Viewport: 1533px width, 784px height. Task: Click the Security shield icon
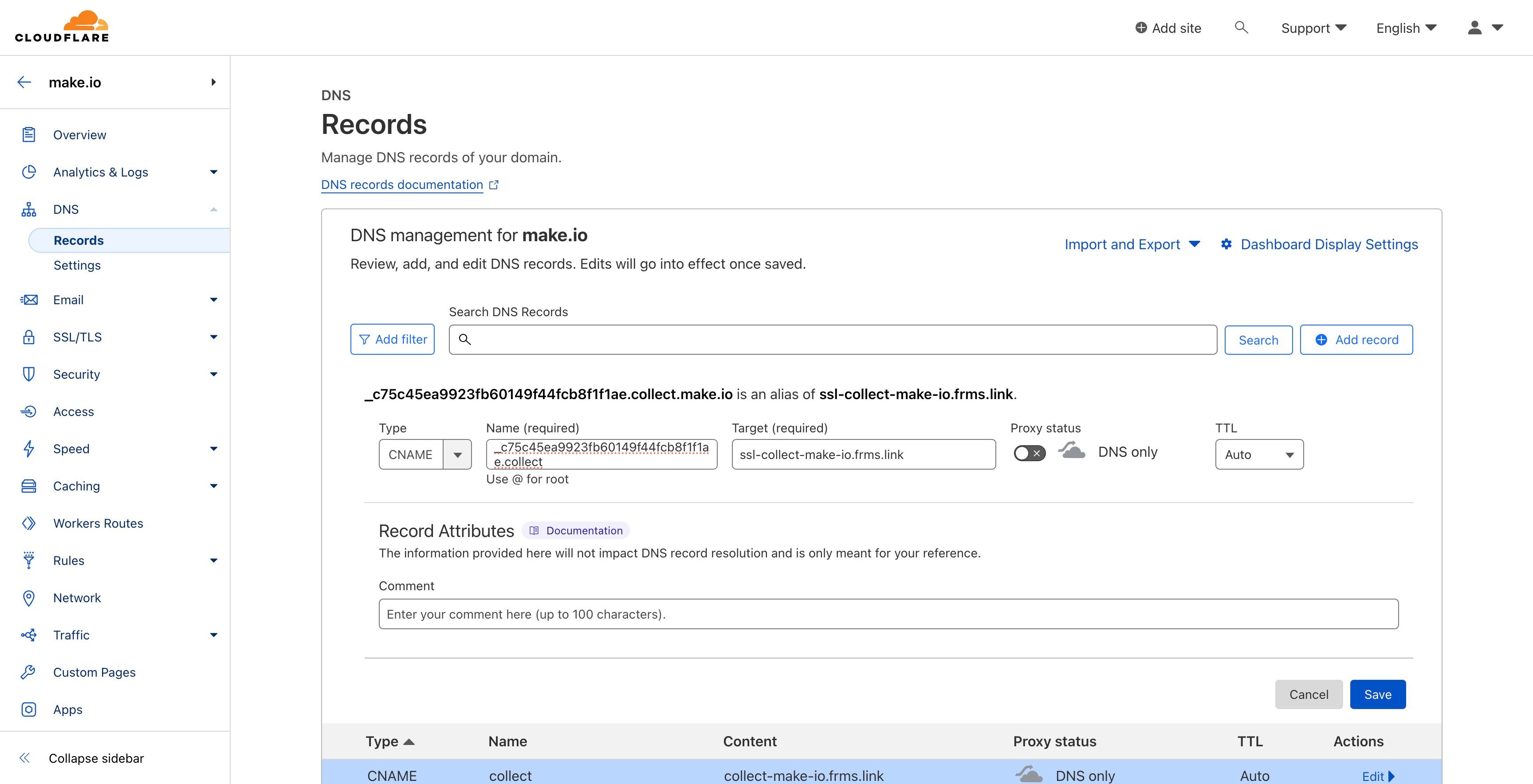click(28, 374)
